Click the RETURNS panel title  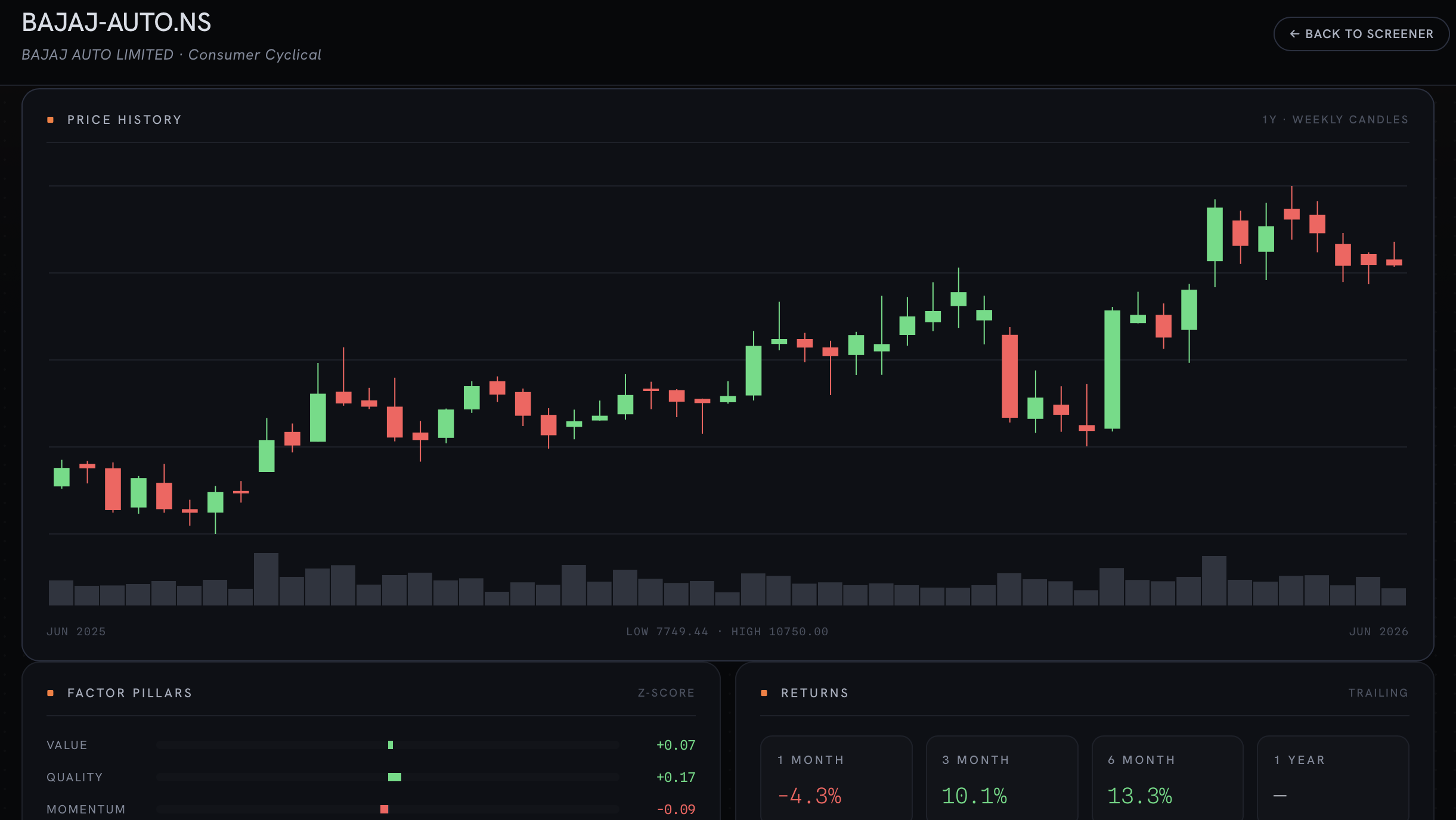tap(814, 693)
